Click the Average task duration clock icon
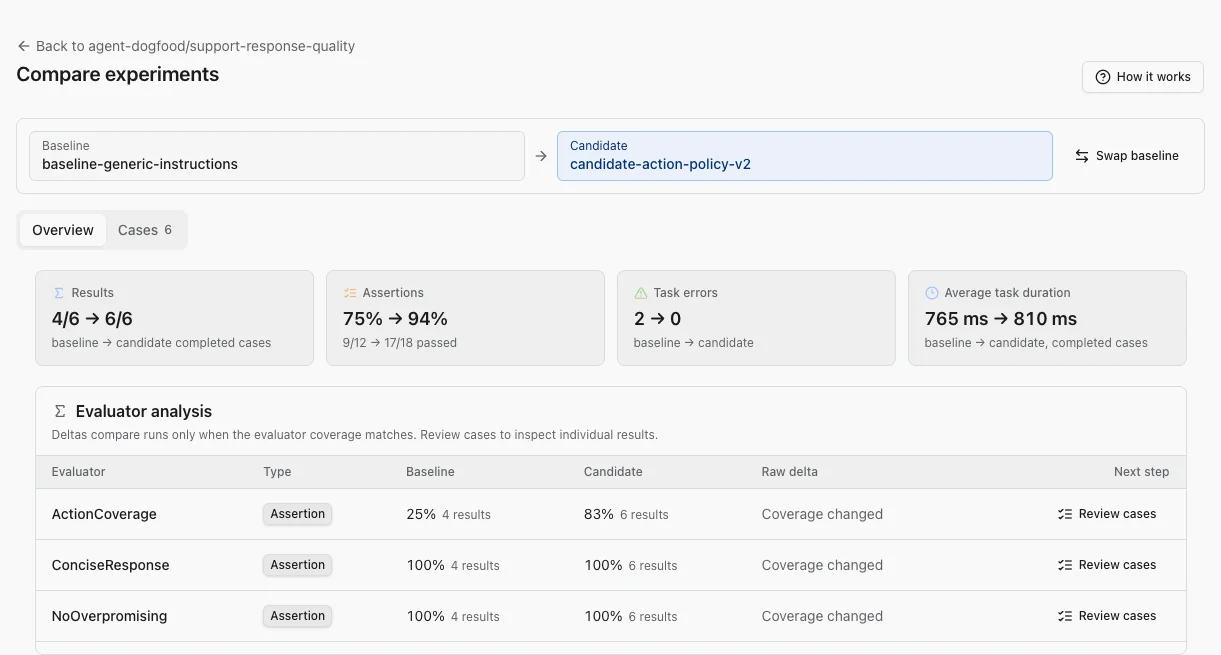Viewport: 1221px width, 655px height. (932, 293)
